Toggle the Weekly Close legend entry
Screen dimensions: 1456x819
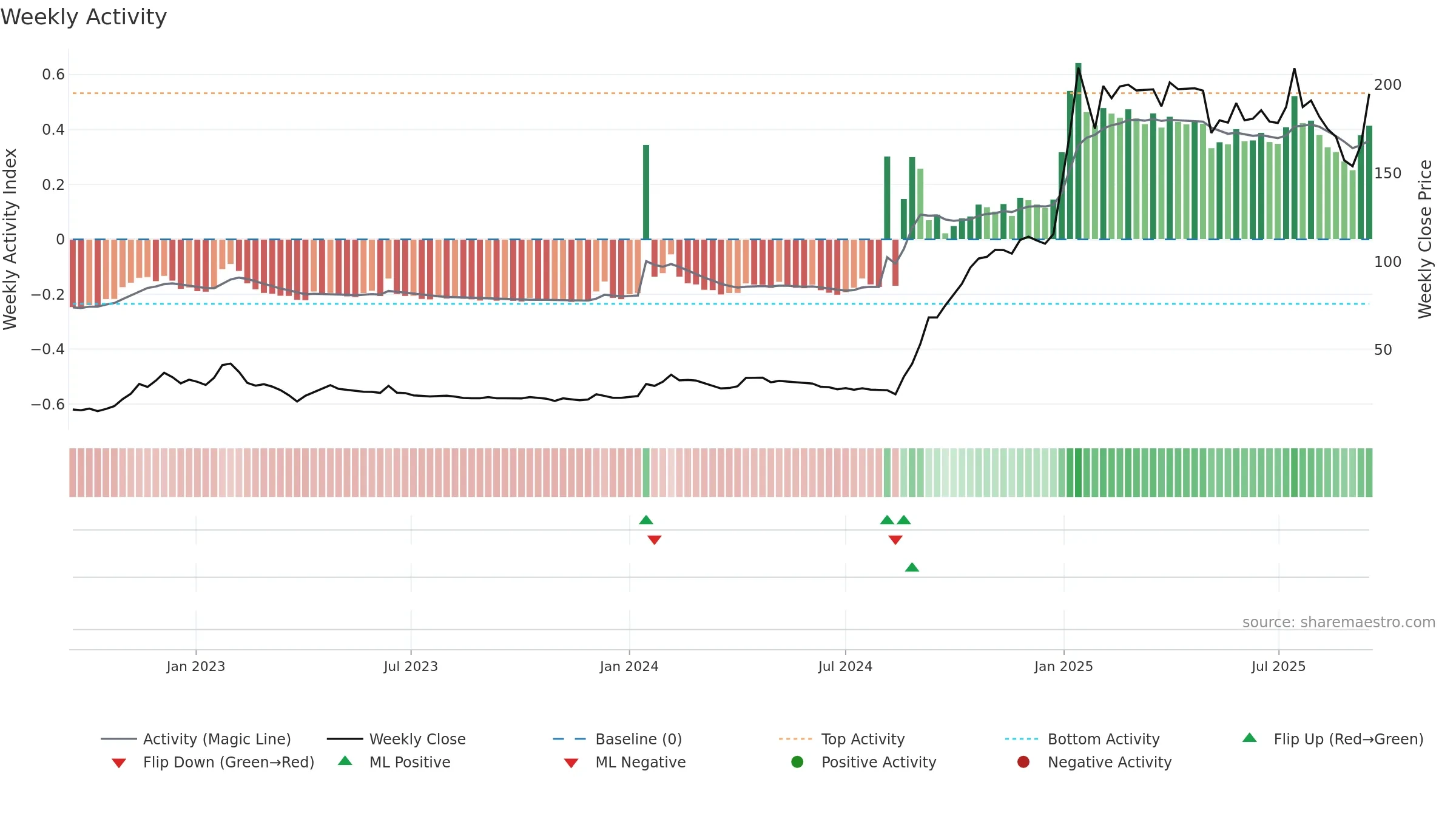click(x=396, y=739)
